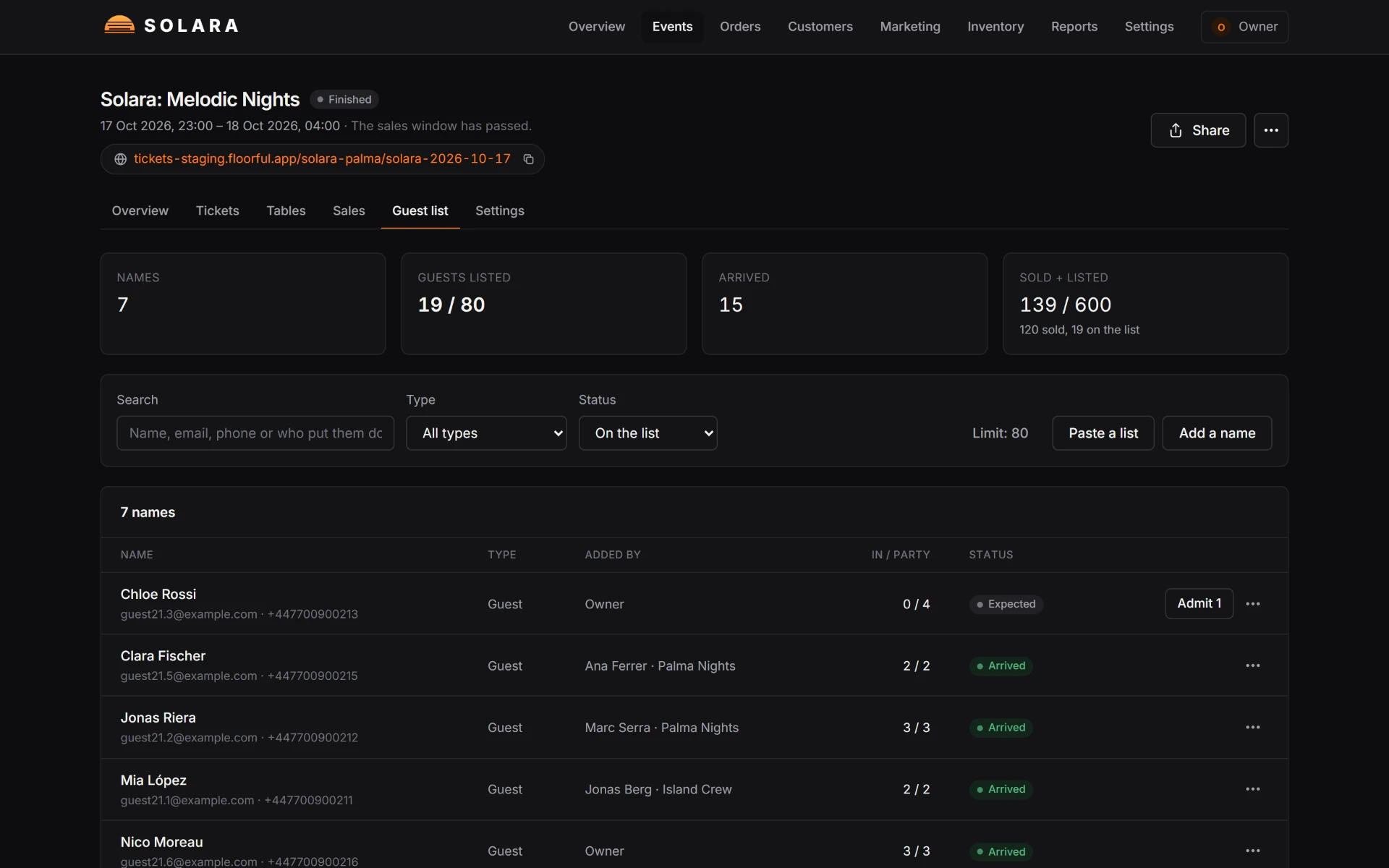1389x868 pixels.
Task: Open the On the list status dropdown
Action: tap(647, 433)
